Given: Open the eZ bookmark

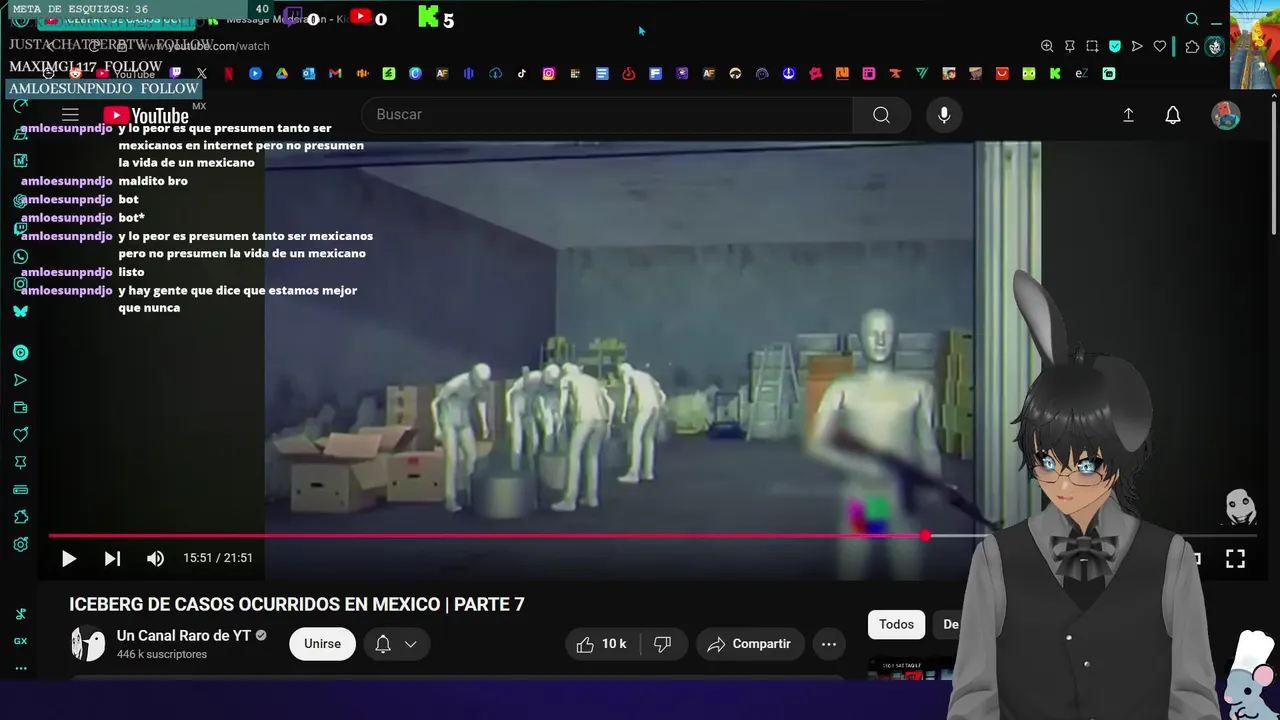Looking at the screenshot, I should pos(1081,73).
